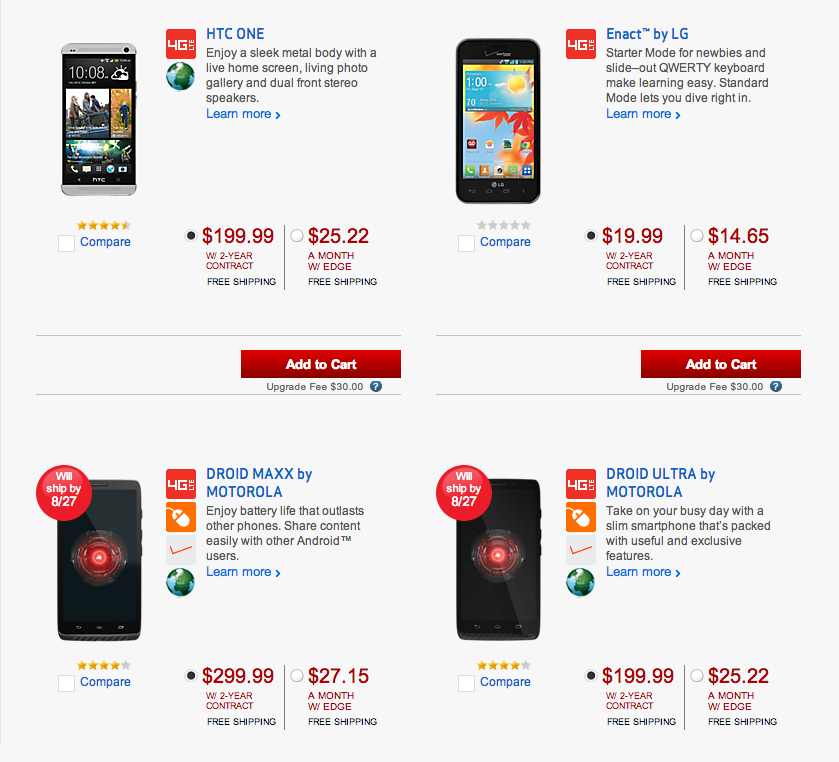Click the help icon next to Enact upgrade fee

click(x=776, y=386)
